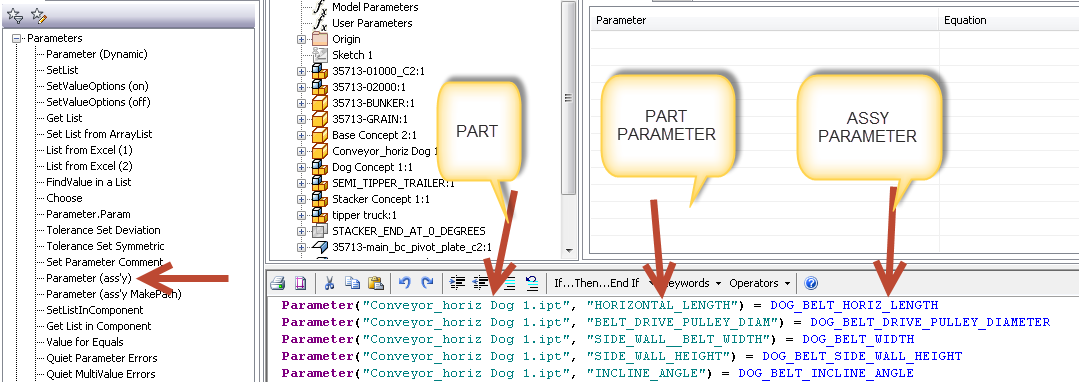Click the part icon of Base Concept 2:1
1079x382 pixels.
coord(319,135)
